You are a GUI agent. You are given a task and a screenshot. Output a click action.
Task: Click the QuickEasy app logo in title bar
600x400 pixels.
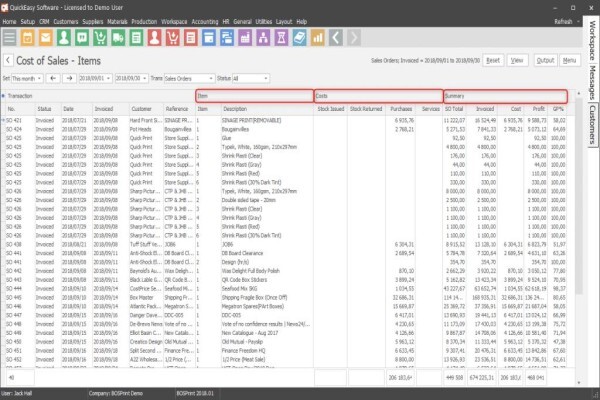[x=4, y=7]
